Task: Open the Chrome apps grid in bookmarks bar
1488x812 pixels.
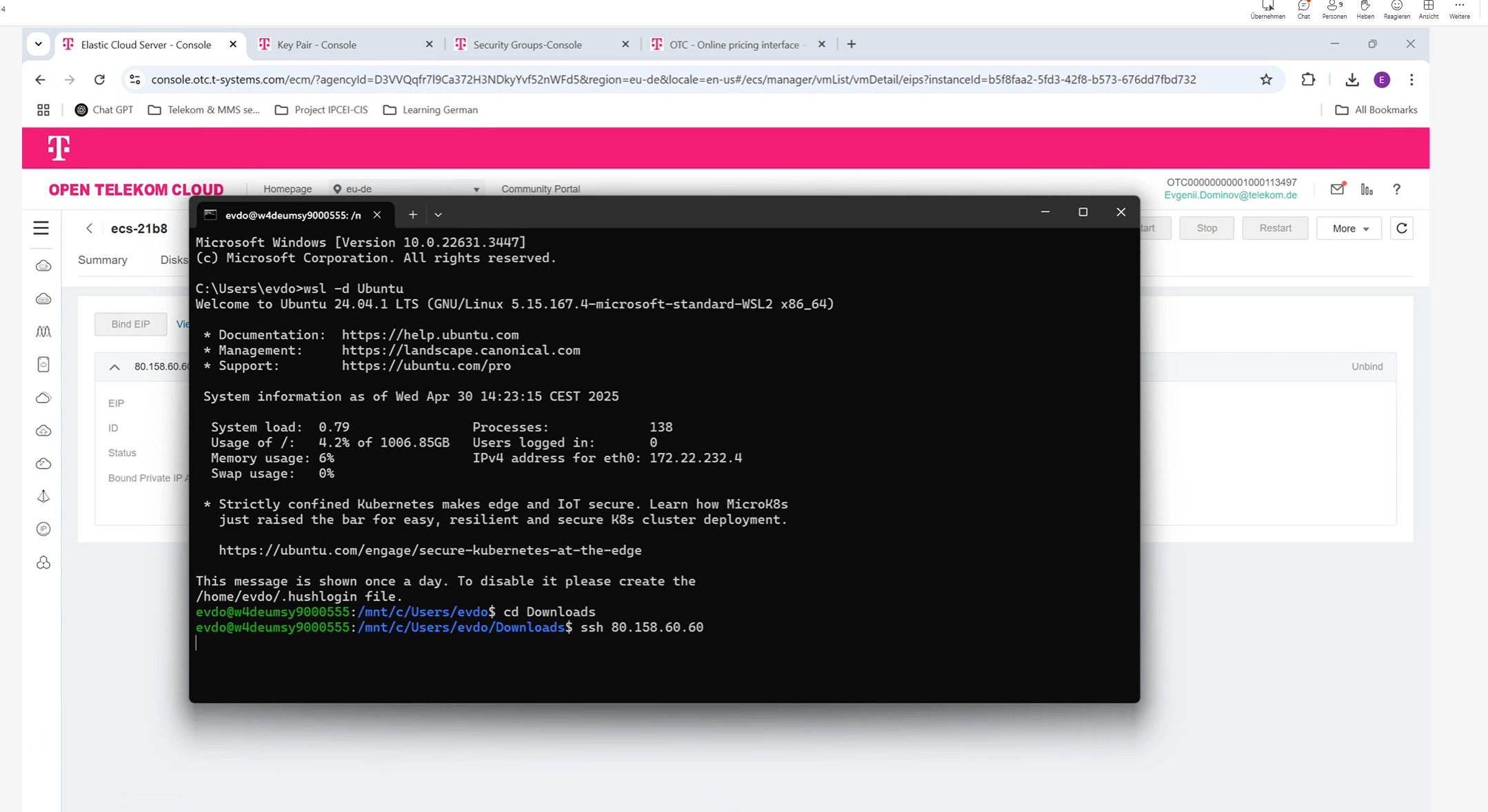Action: (x=43, y=110)
